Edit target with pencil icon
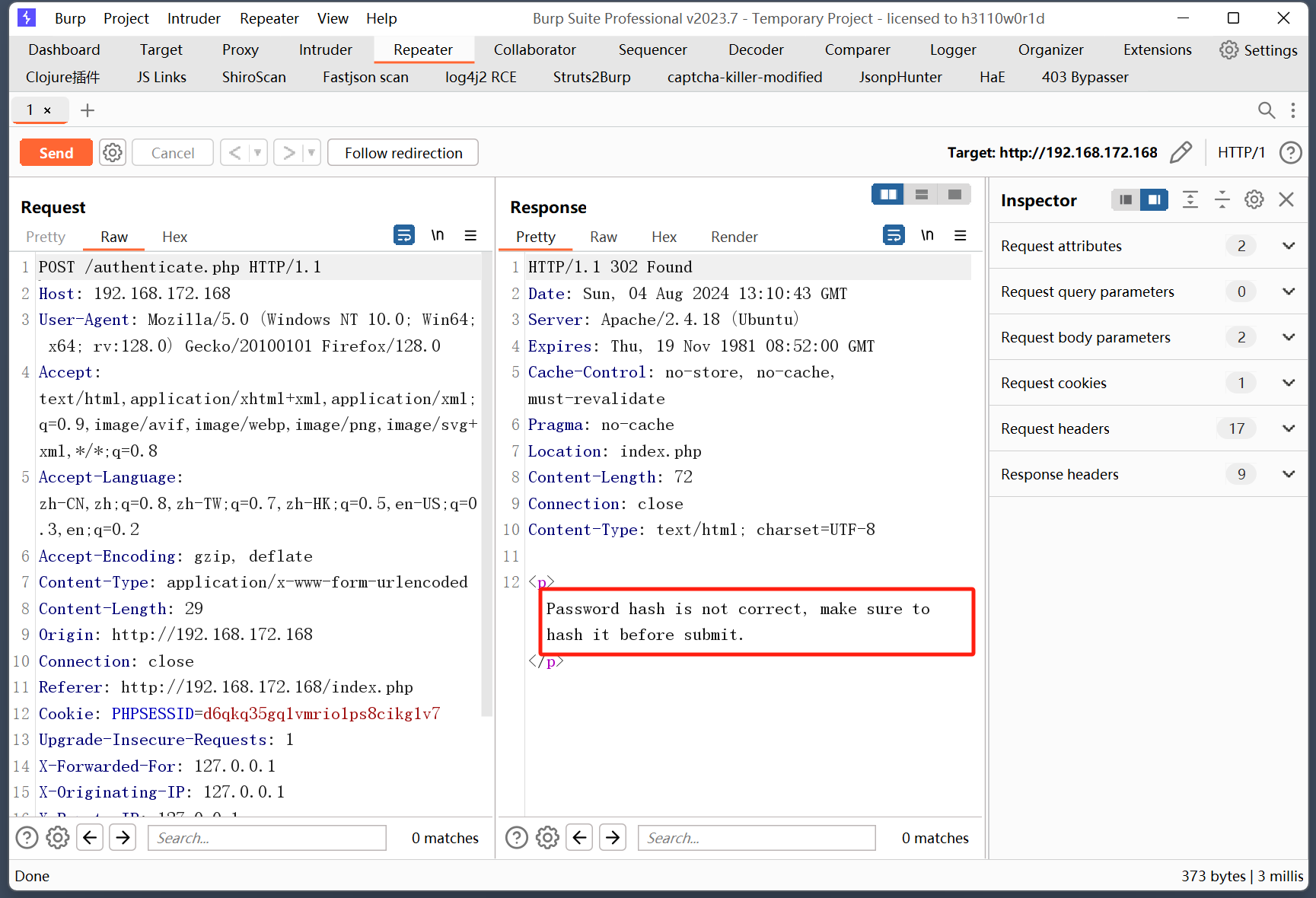Screen dimensions: 1316x898 pyautogui.click(x=1181, y=153)
